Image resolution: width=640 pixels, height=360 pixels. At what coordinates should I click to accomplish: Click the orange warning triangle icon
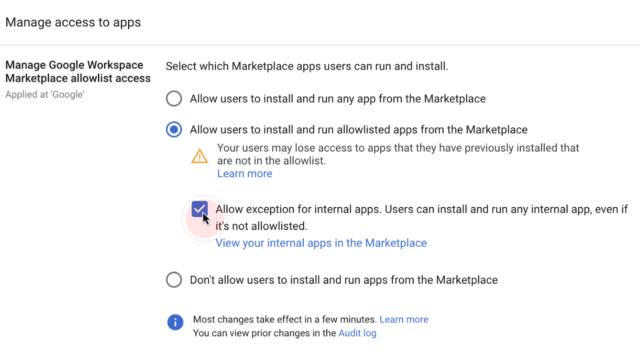tap(200, 156)
